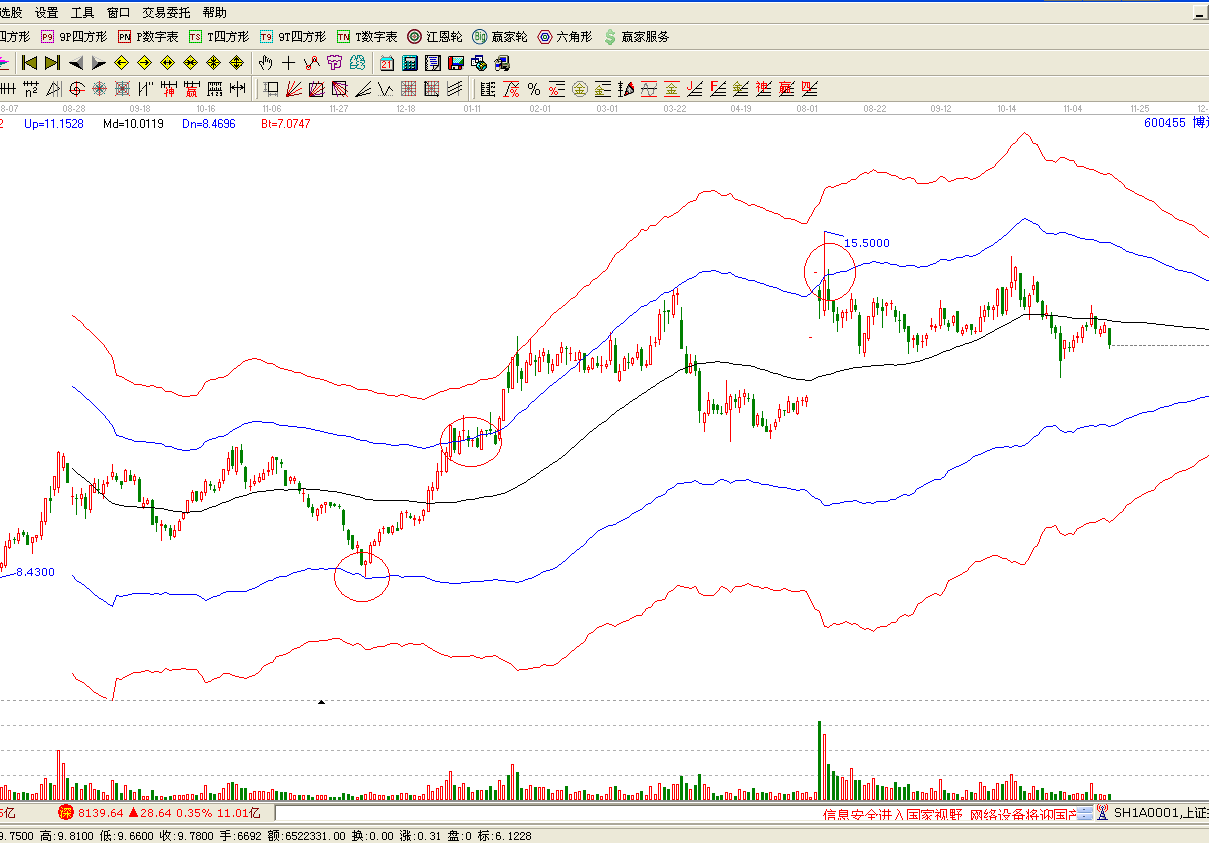Open the 9P四方形 tool
The width and height of the screenshot is (1209, 844).
(x=74, y=37)
